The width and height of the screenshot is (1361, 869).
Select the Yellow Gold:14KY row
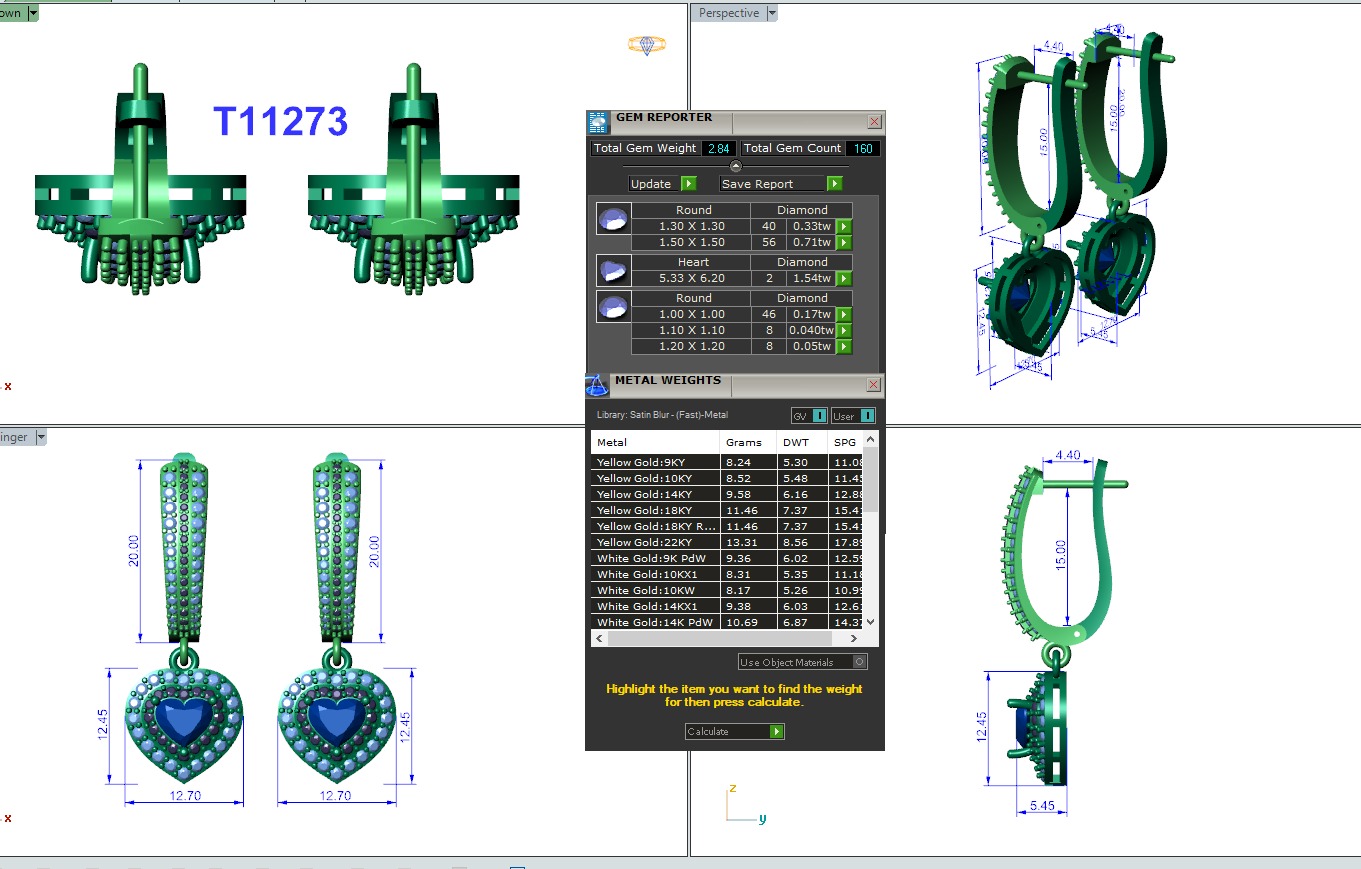(655, 494)
